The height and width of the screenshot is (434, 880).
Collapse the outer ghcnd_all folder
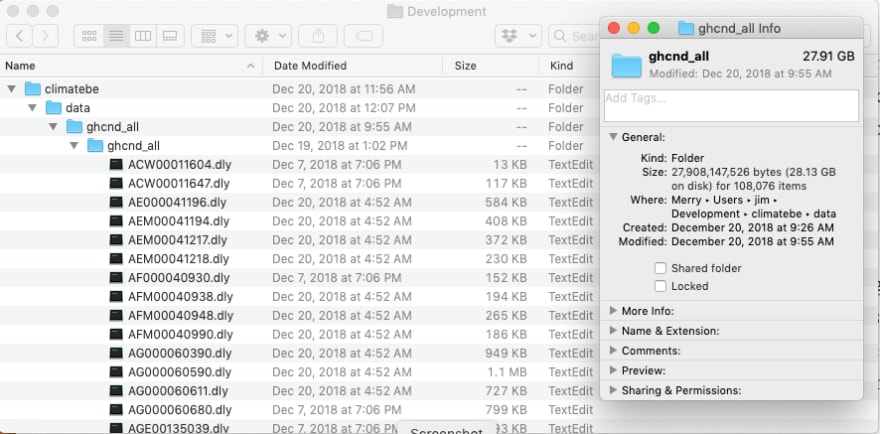53,126
